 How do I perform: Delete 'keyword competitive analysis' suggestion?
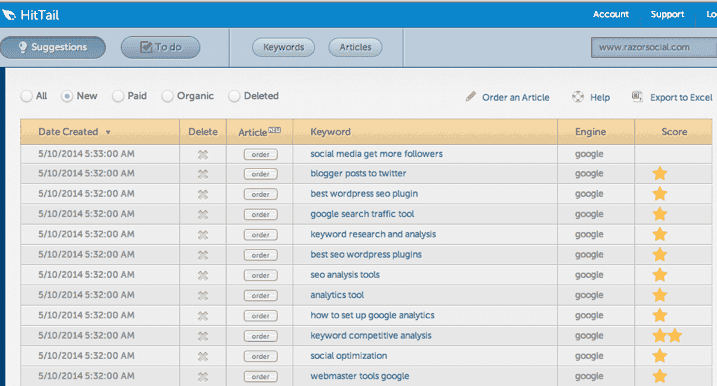click(x=203, y=336)
